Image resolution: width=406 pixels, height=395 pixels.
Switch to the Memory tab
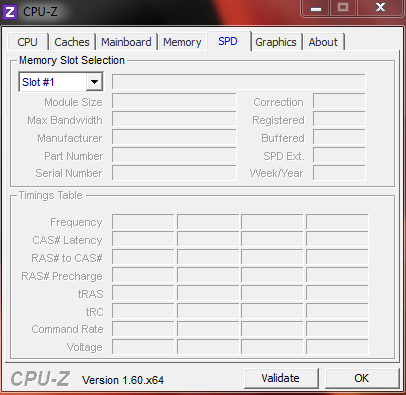tap(182, 42)
